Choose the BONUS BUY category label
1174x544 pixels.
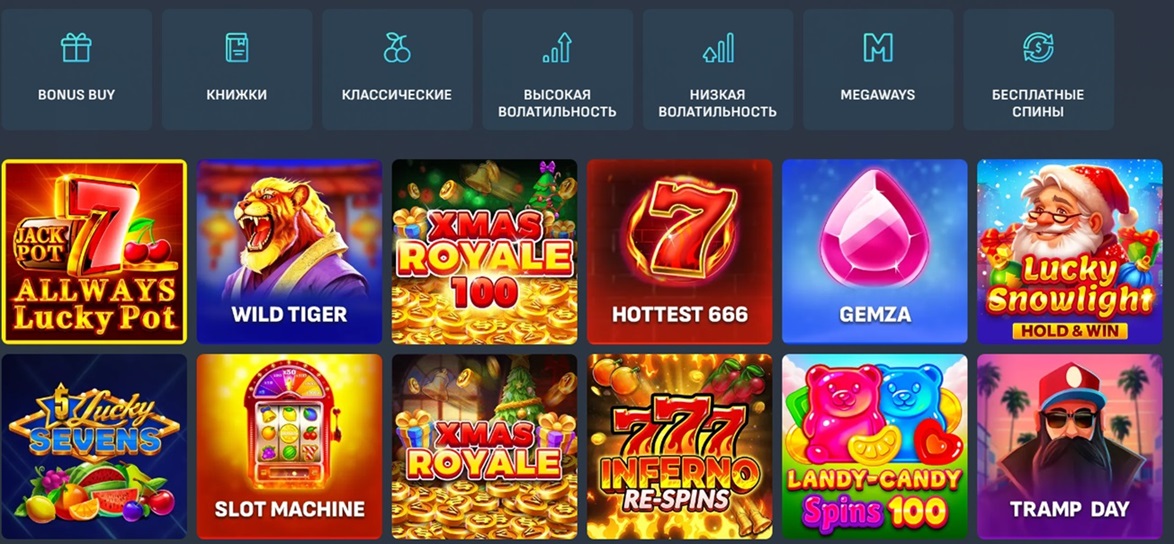76,95
